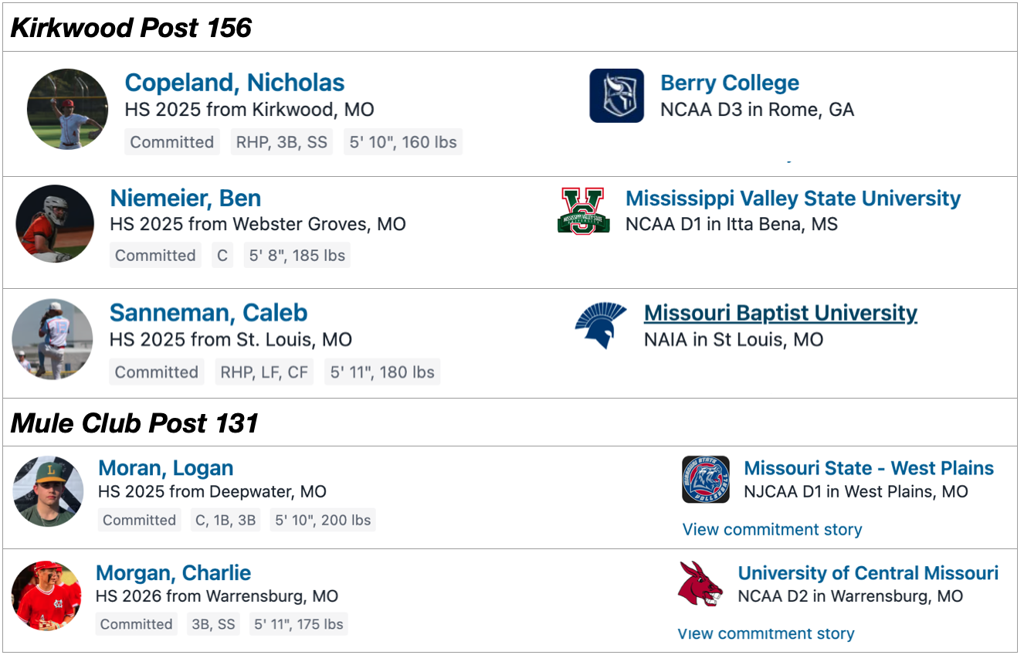Open the Morgan, Charlie player link
Image resolution: width=1024 pixels, height=655 pixels.
173,573
